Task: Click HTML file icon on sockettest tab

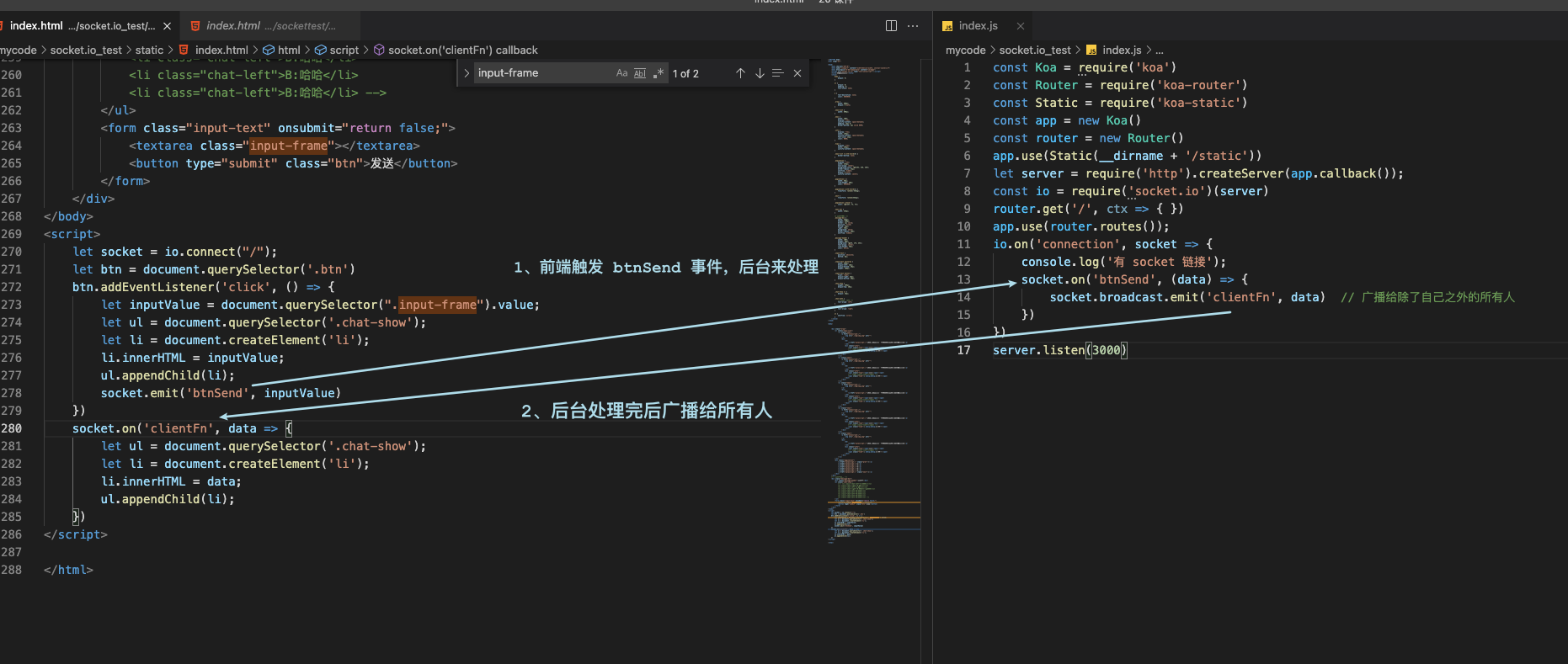Action: (x=195, y=26)
